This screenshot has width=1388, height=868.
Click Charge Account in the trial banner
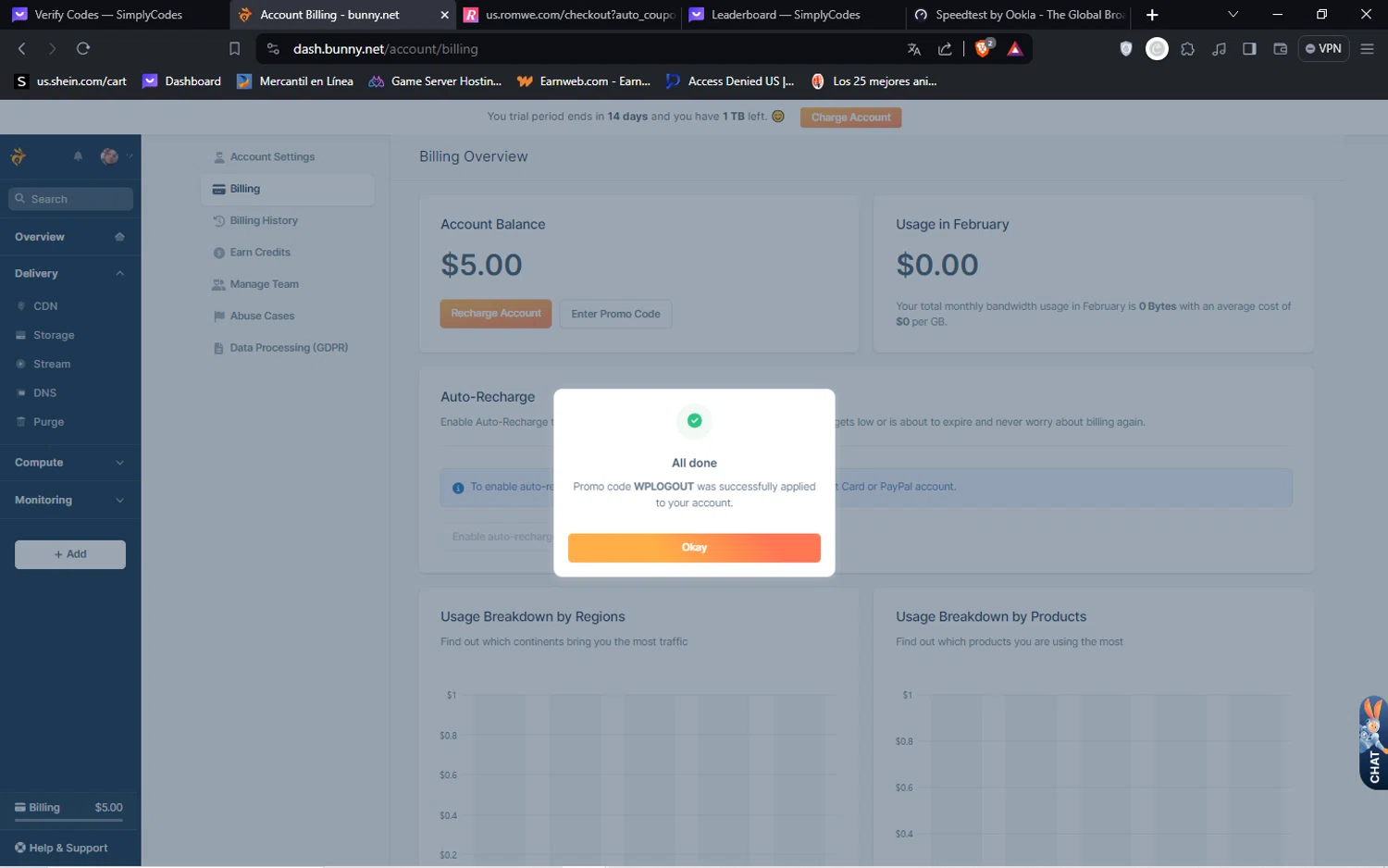[850, 118]
